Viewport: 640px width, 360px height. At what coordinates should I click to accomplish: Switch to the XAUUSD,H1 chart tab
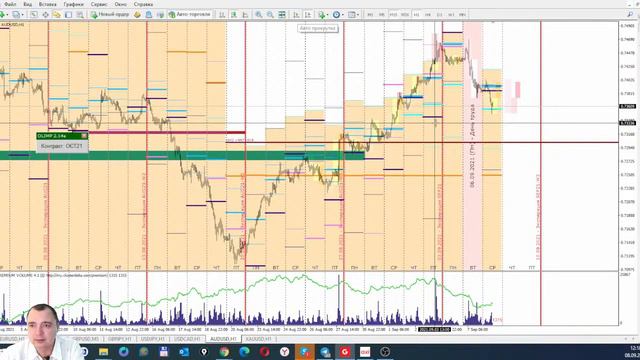pos(259,339)
